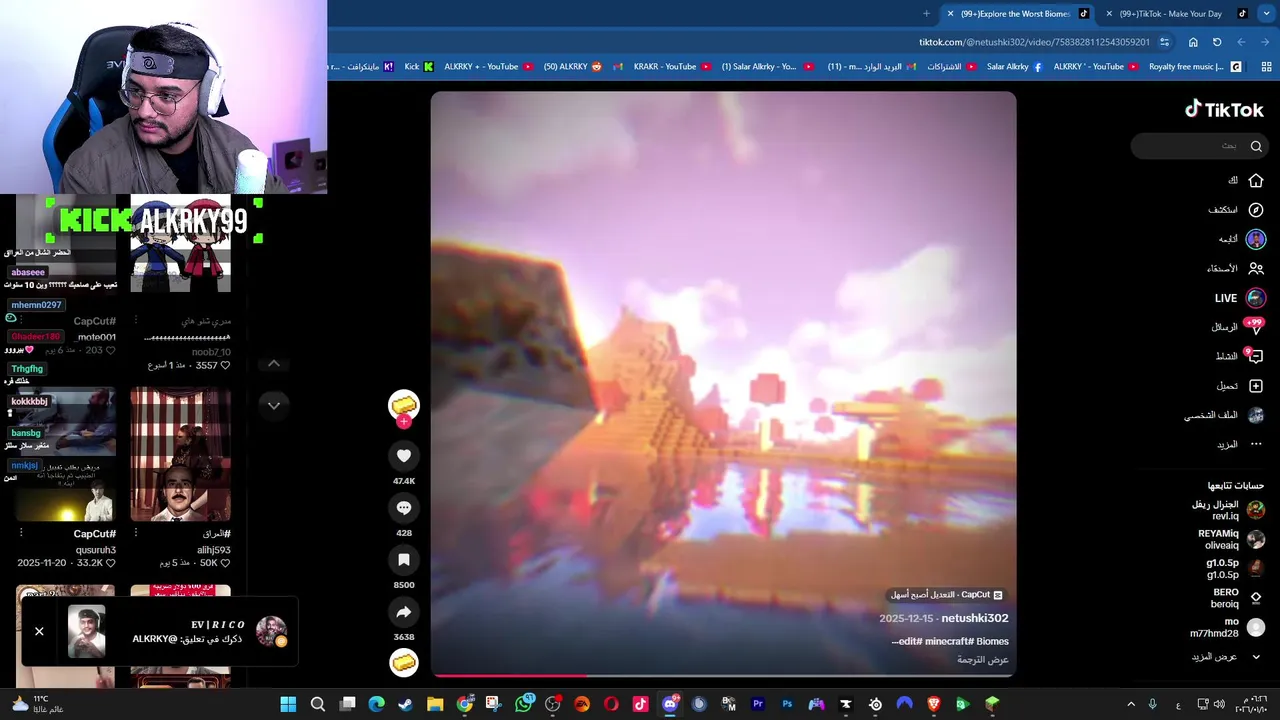Open Steam from taskbar

point(406,704)
